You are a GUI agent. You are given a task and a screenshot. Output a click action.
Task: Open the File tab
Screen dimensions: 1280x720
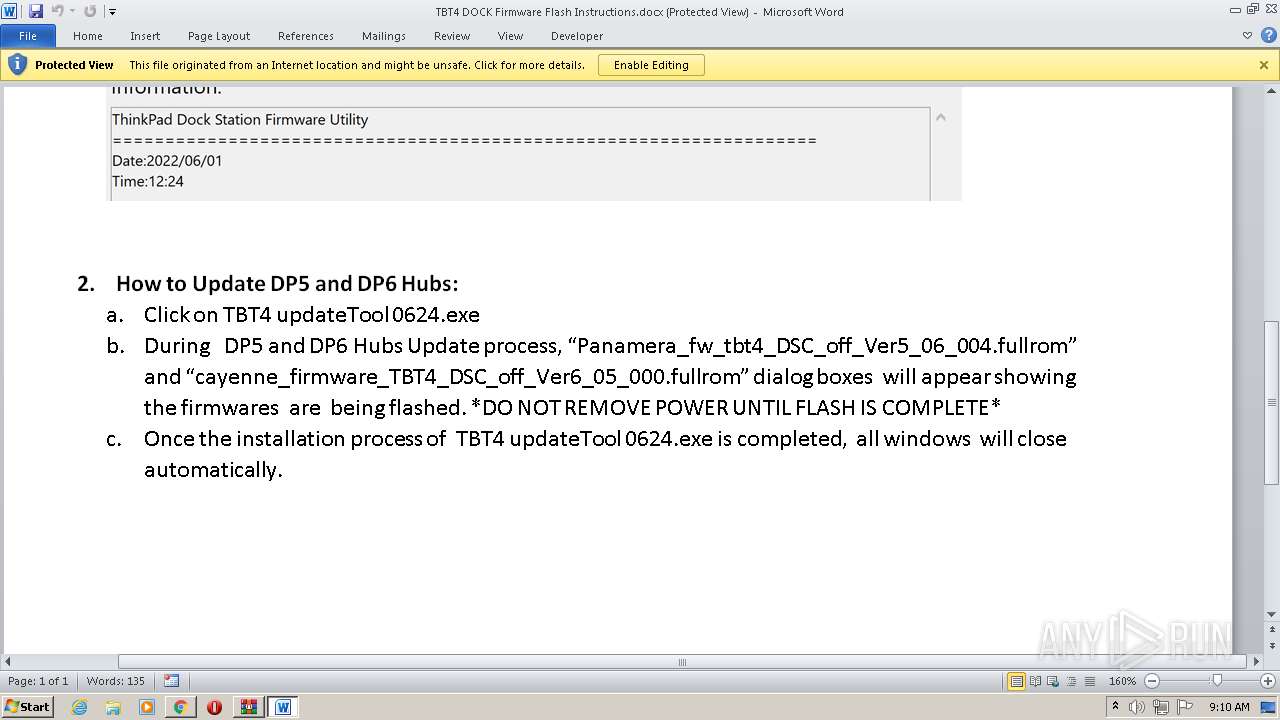28,36
